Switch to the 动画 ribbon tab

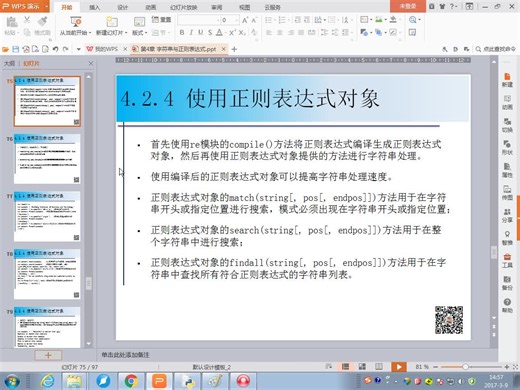click(151, 7)
